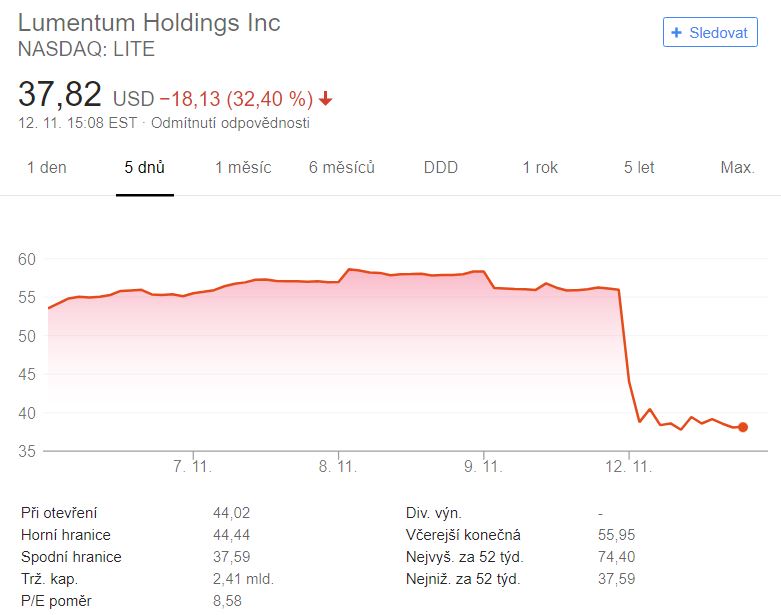Click the plus icon in Sledovat button
The image size is (781, 615).
(x=676, y=33)
